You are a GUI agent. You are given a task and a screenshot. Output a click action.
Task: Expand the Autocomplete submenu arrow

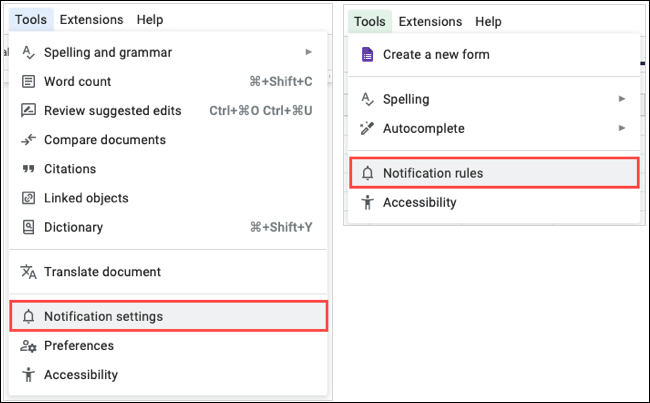tap(622, 128)
